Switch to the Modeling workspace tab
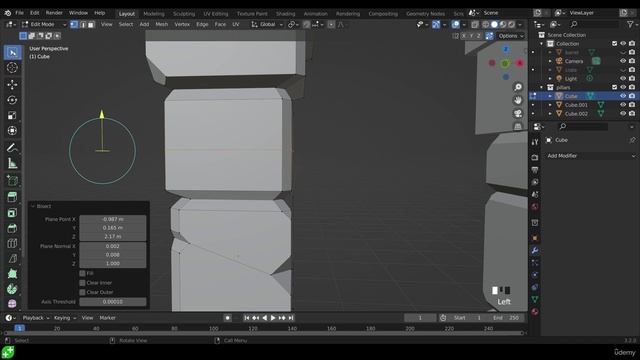Viewport: 640px width, 360px height. coord(154,13)
